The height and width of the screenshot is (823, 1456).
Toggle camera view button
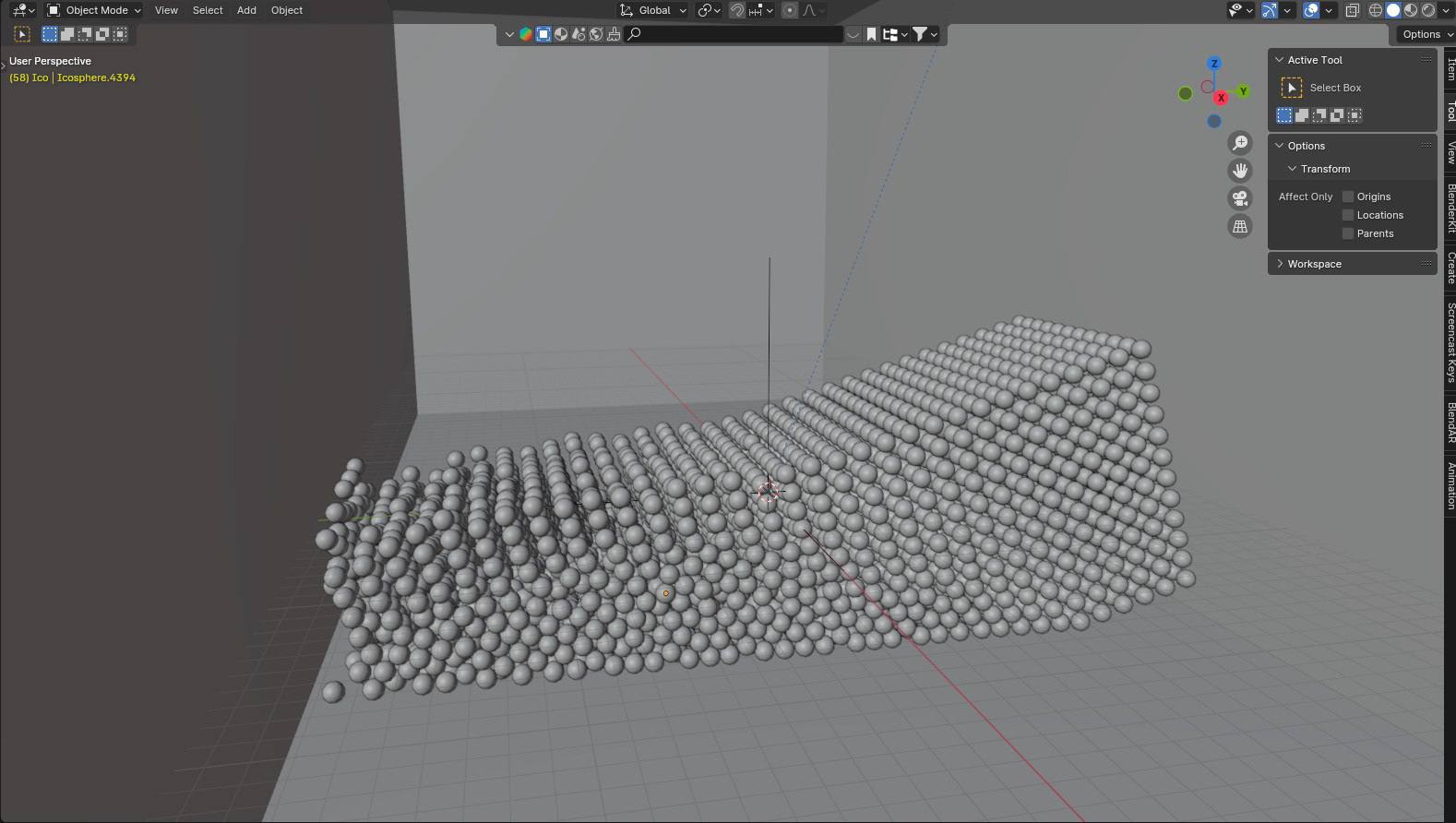point(1240,198)
